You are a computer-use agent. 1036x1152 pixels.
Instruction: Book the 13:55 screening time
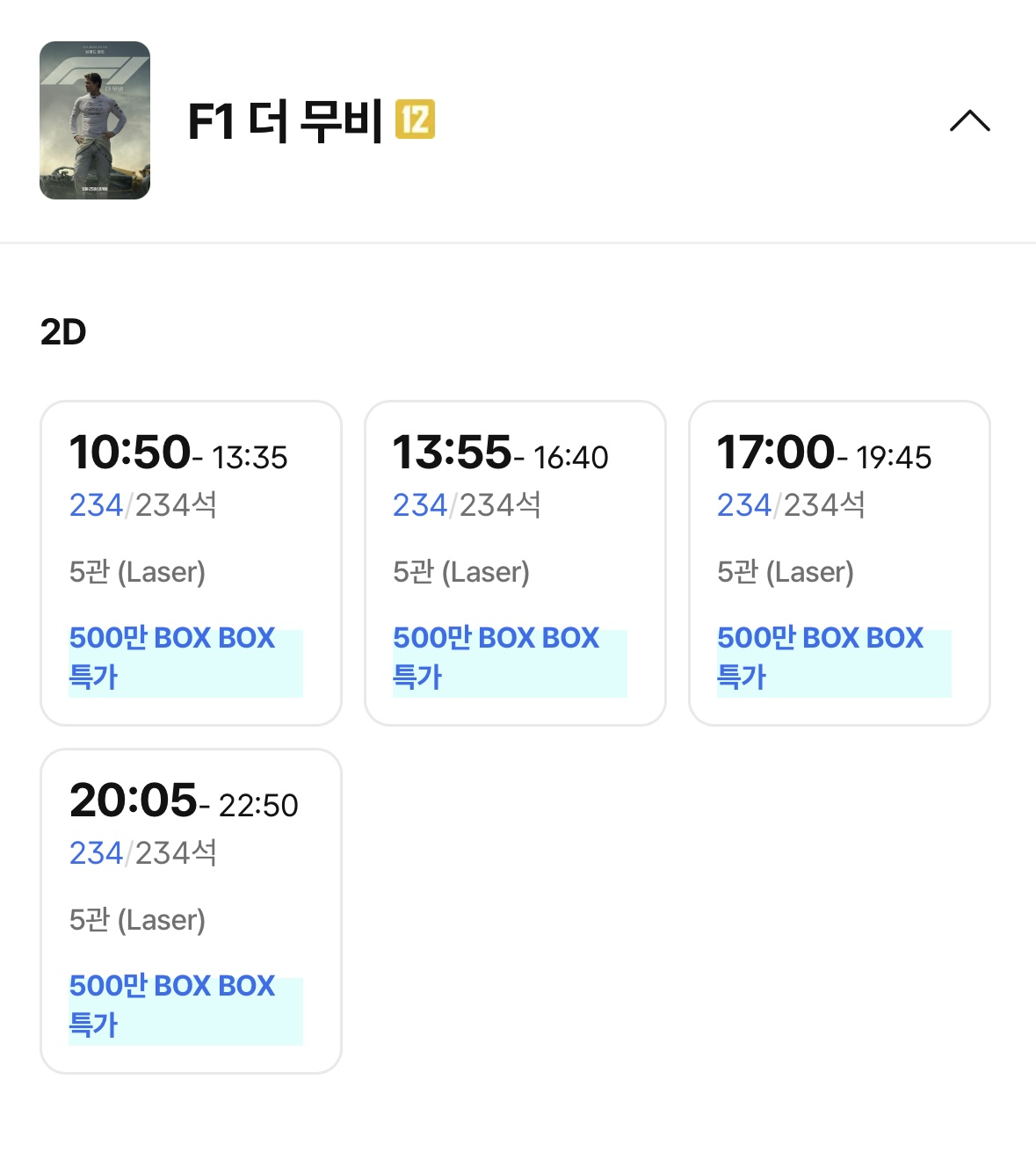point(453,453)
